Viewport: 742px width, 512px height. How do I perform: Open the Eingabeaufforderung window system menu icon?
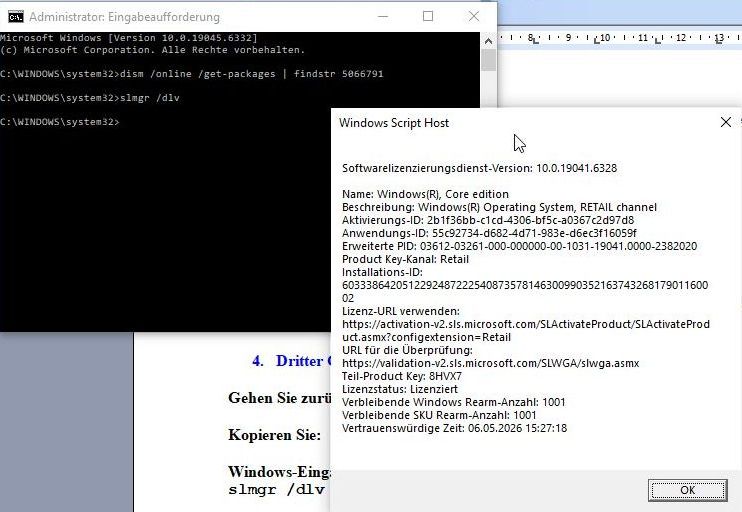pos(16,17)
